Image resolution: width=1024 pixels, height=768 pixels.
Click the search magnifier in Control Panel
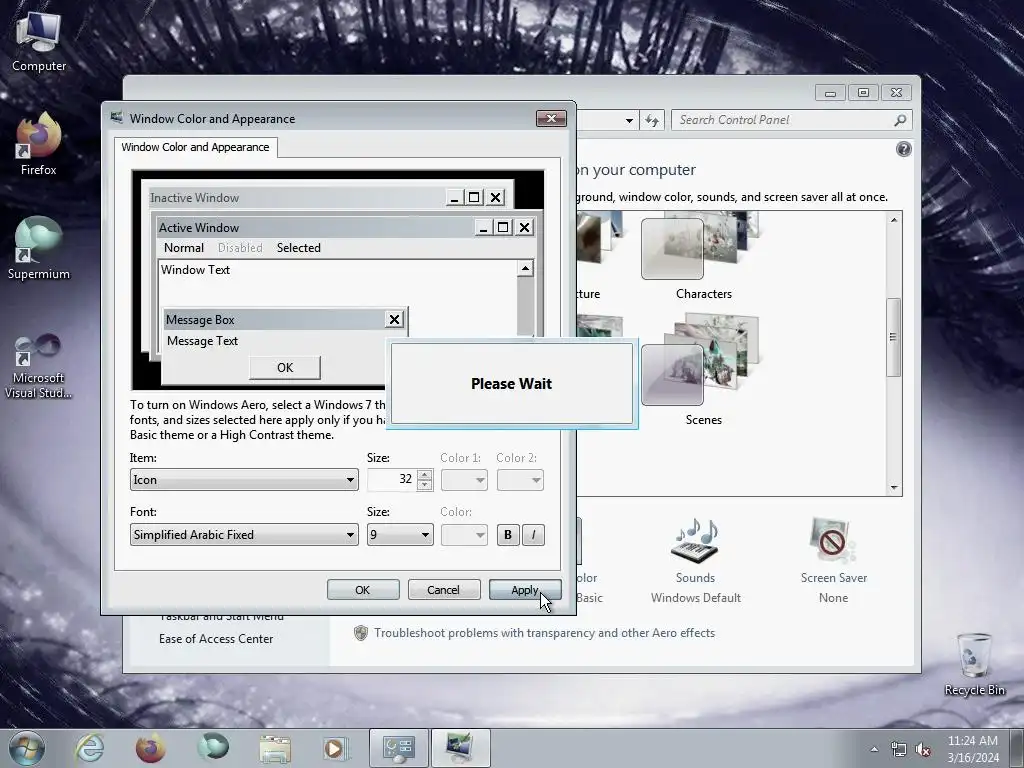click(900, 120)
